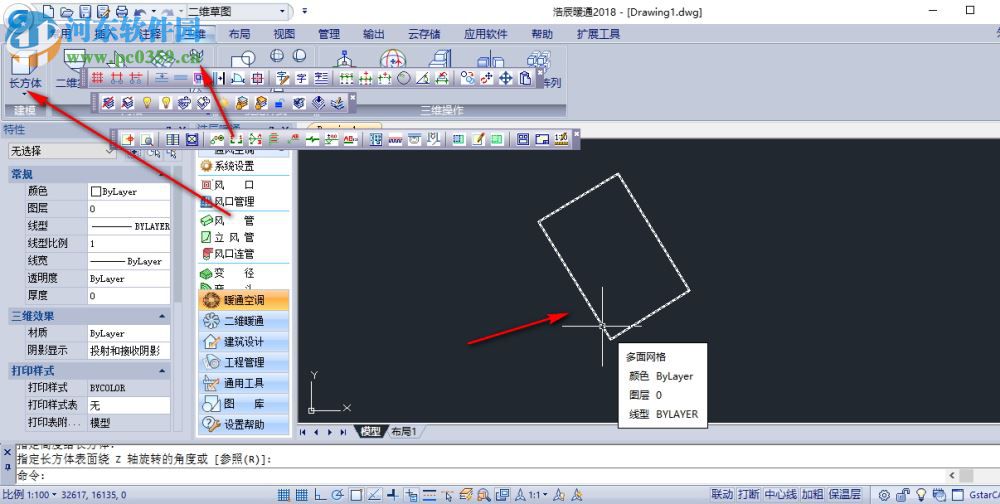Switch to the 模型 layout tab
The image size is (1000, 504).
[x=370, y=431]
